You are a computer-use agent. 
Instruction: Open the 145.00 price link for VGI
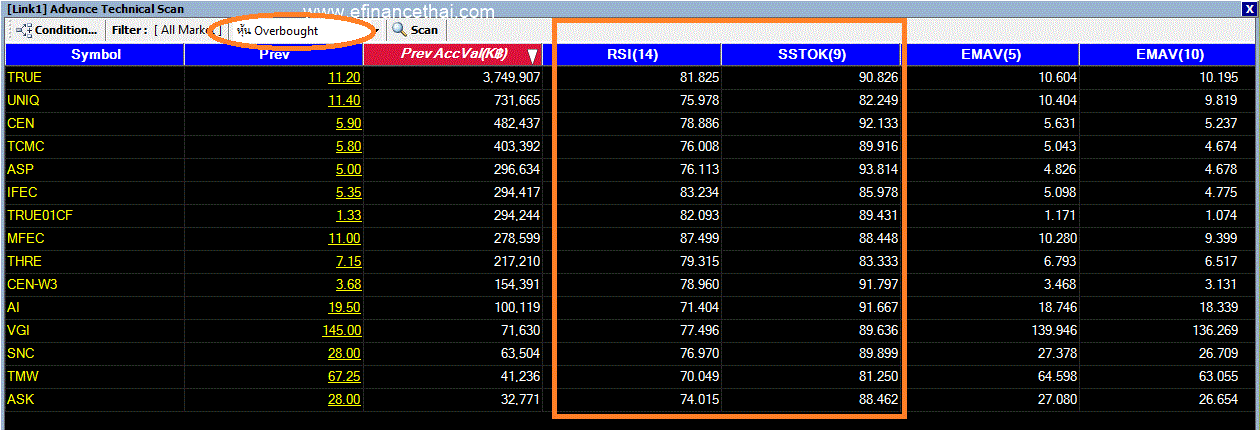coord(341,330)
